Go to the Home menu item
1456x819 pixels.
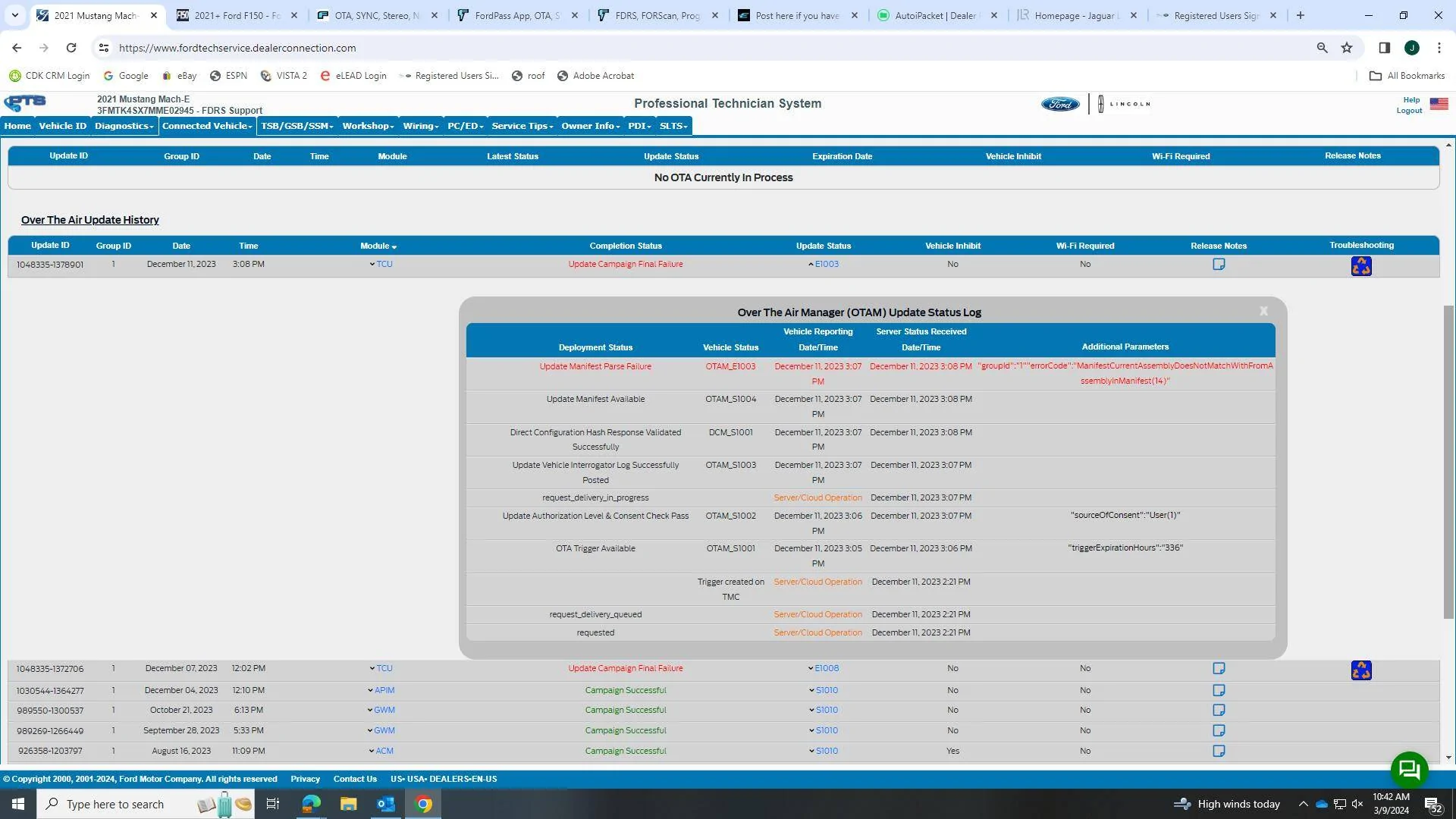point(17,126)
